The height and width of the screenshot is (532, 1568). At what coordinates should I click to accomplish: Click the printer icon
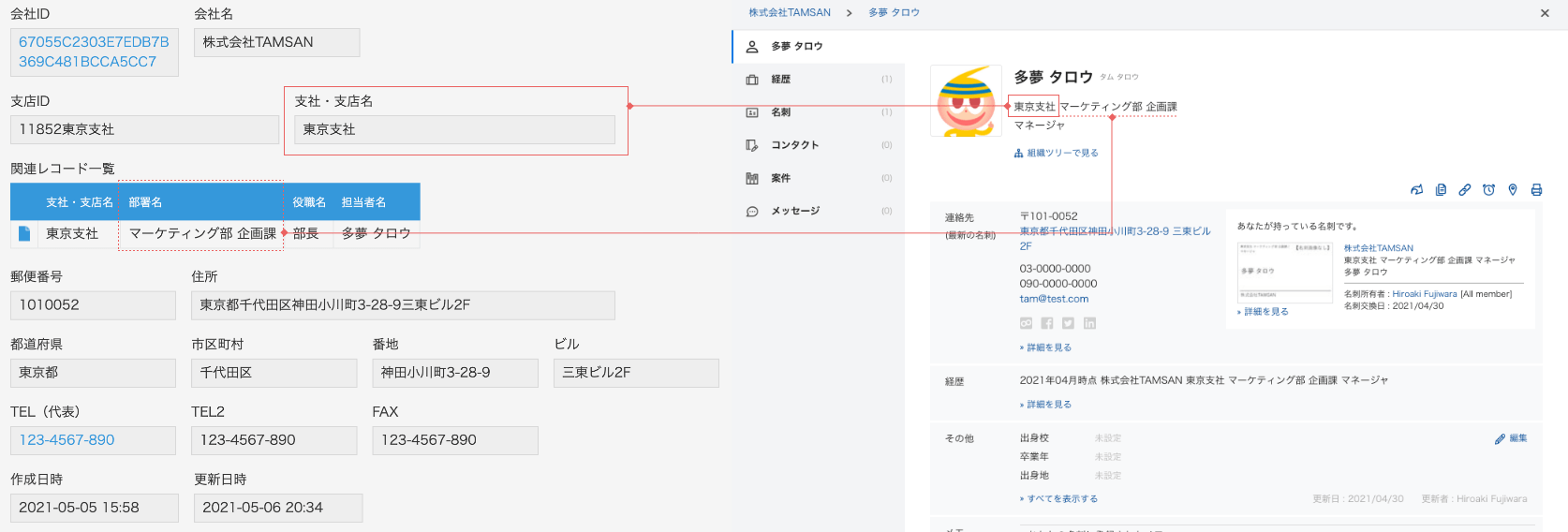1536,190
